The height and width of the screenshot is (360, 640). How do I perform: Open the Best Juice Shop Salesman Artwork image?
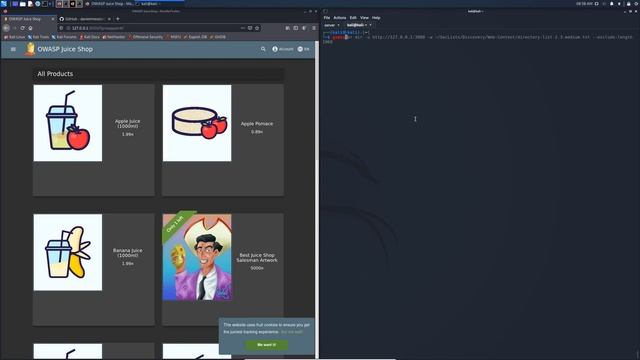197,257
